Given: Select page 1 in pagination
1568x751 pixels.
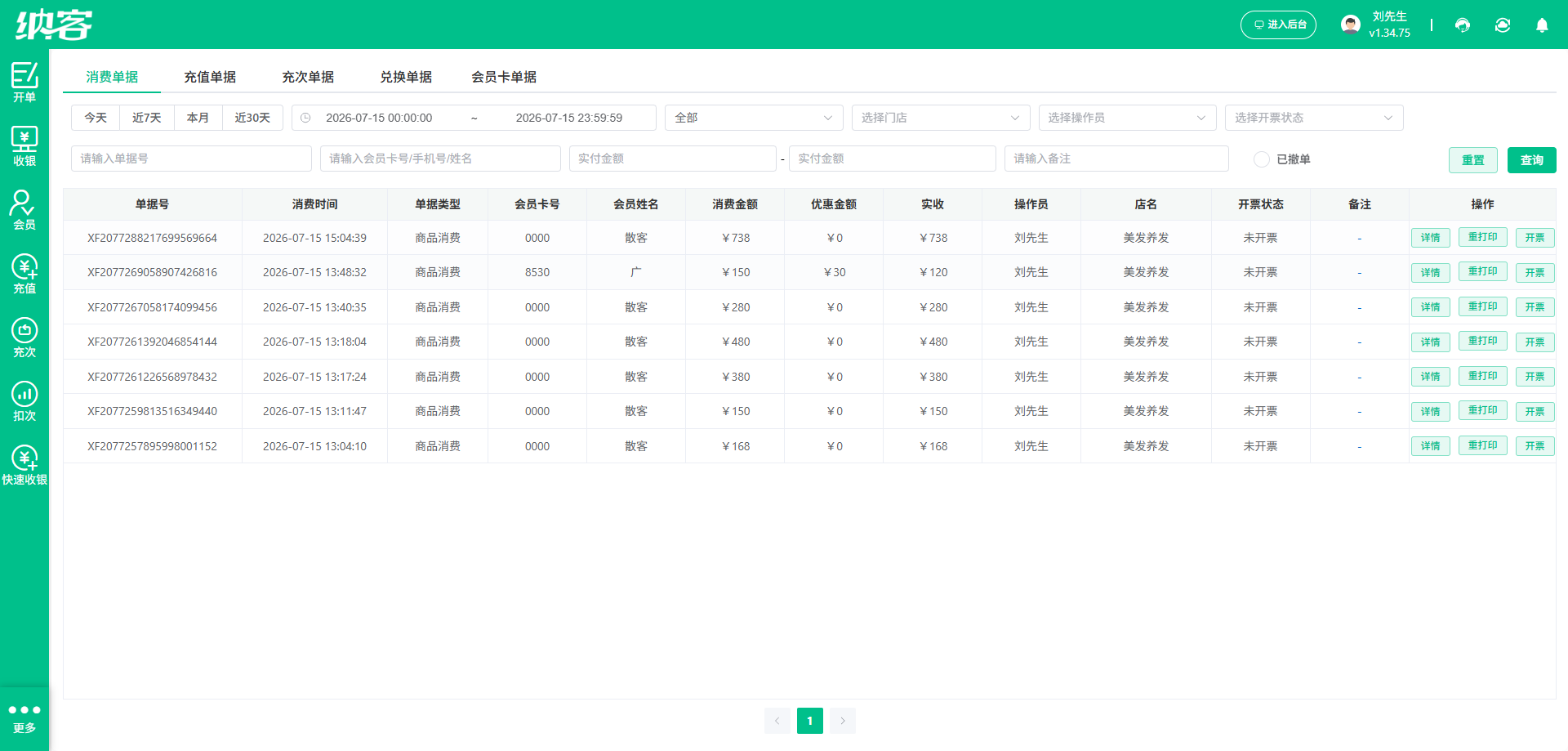Looking at the screenshot, I should [x=810, y=721].
